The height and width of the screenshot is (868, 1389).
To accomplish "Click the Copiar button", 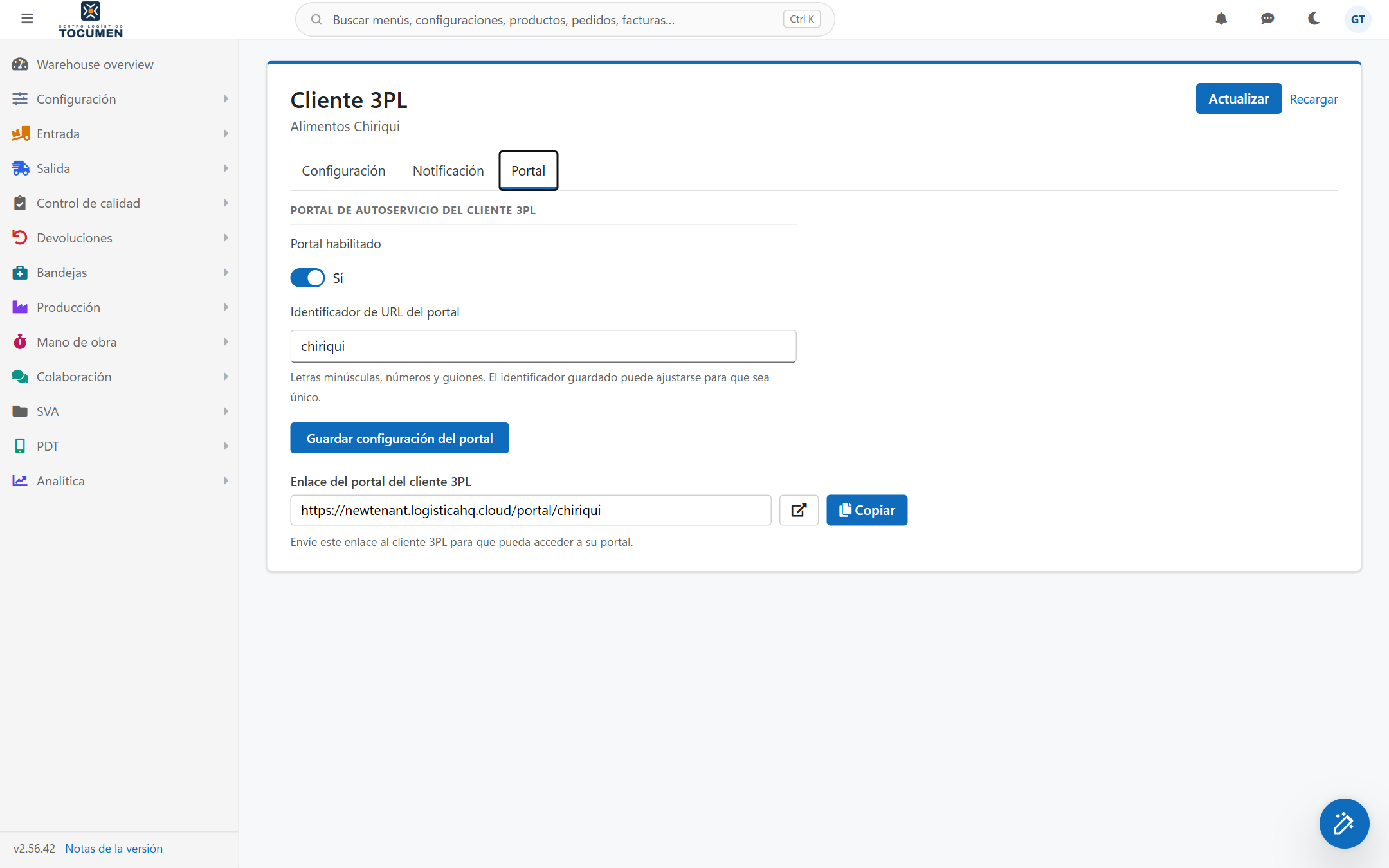I will click(867, 510).
